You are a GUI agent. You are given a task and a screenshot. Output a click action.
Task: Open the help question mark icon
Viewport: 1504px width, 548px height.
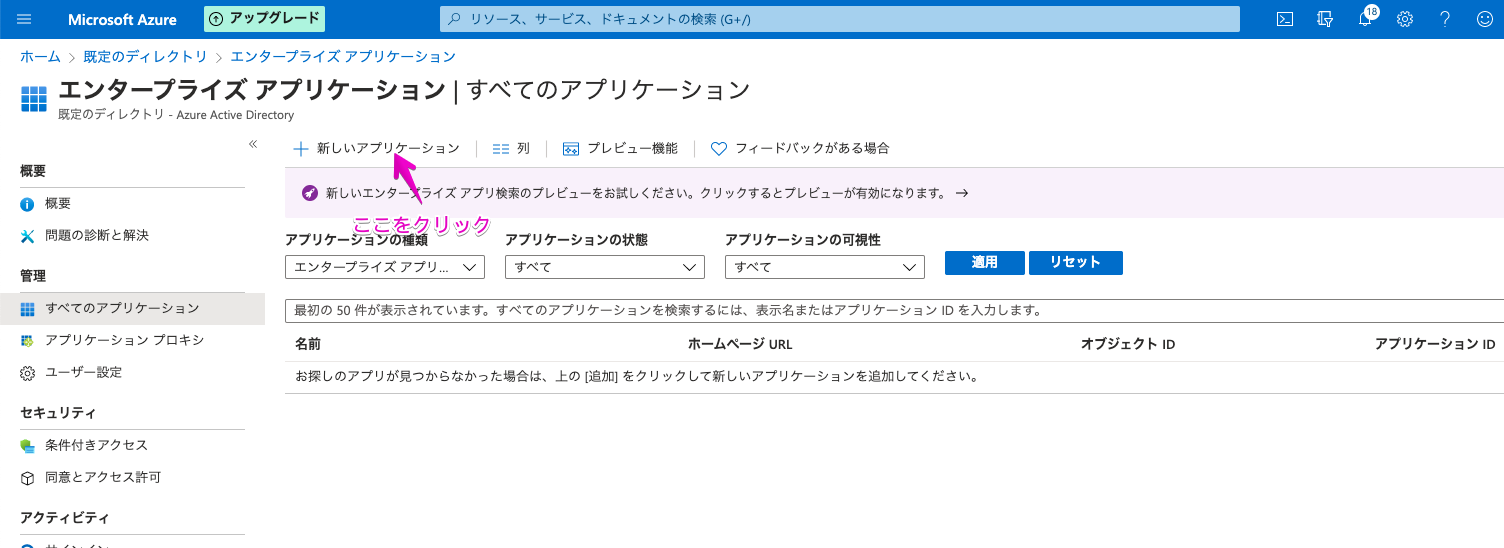pos(1445,19)
